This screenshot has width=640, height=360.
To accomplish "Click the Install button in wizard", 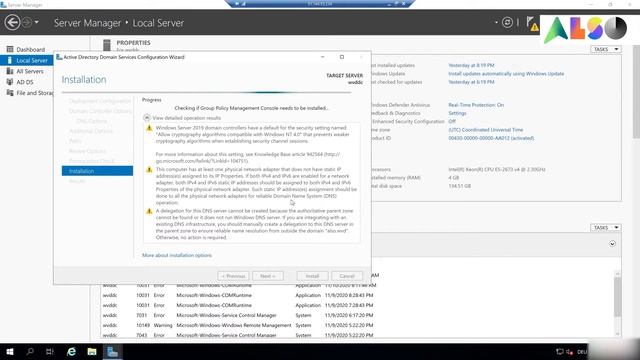I will tap(312, 276).
